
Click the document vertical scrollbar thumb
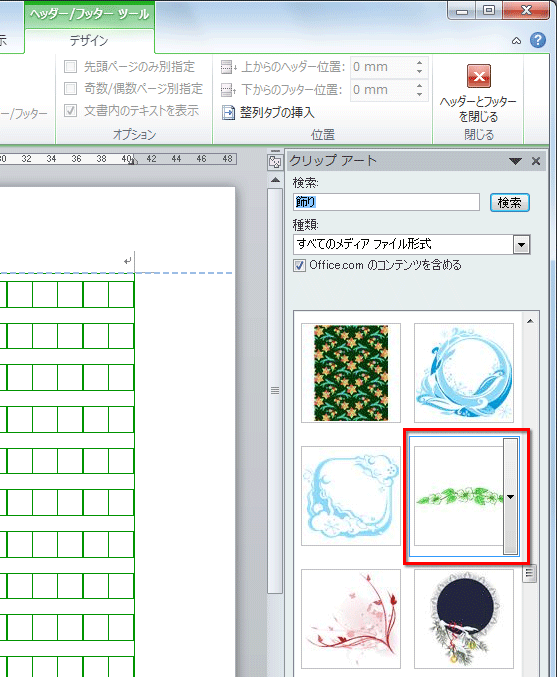point(275,391)
